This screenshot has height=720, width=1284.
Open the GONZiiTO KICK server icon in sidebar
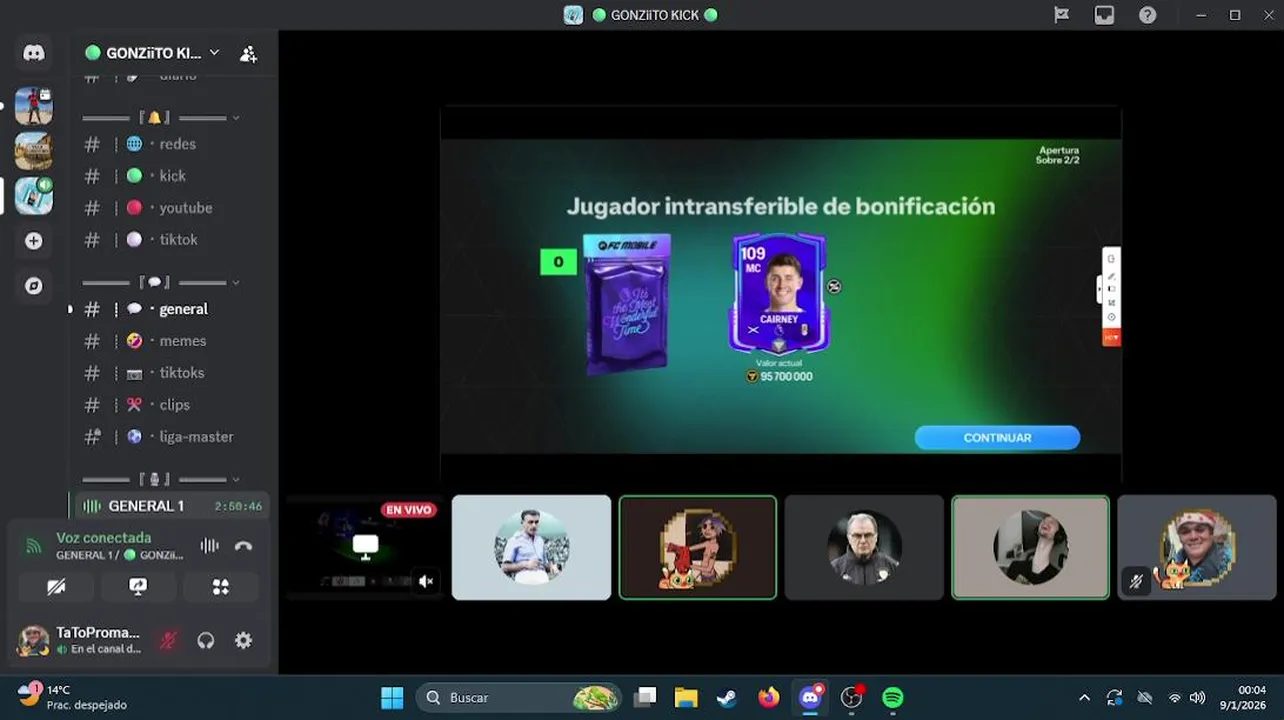pyautogui.click(x=34, y=195)
